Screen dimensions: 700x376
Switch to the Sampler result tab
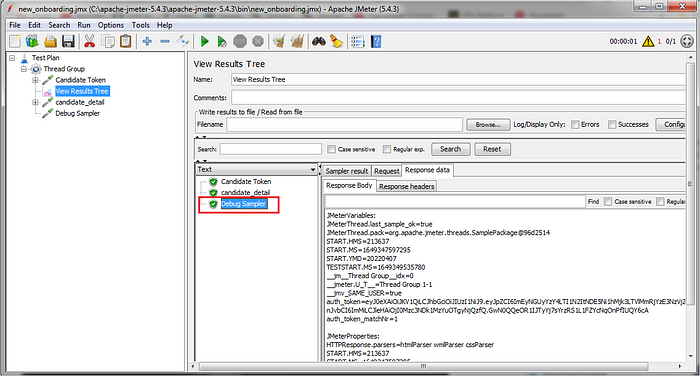pos(347,171)
